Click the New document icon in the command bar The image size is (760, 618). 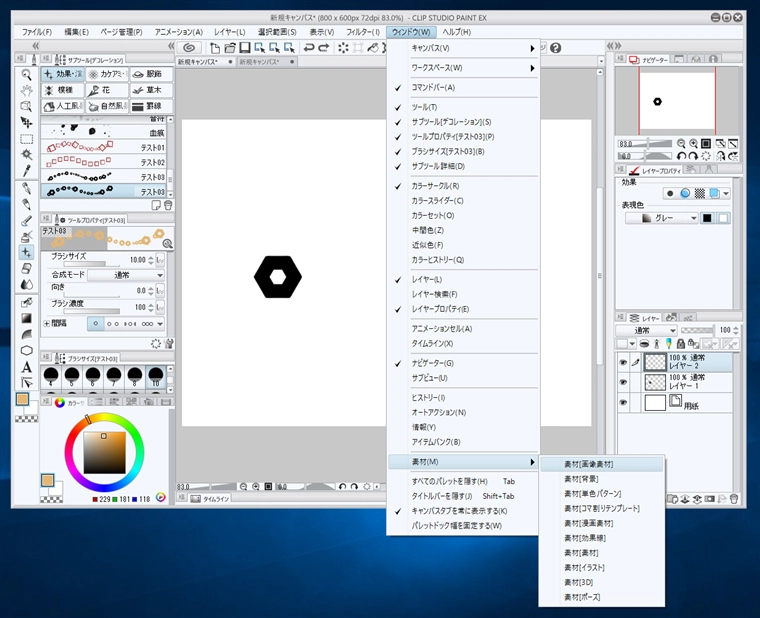[x=215, y=48]
